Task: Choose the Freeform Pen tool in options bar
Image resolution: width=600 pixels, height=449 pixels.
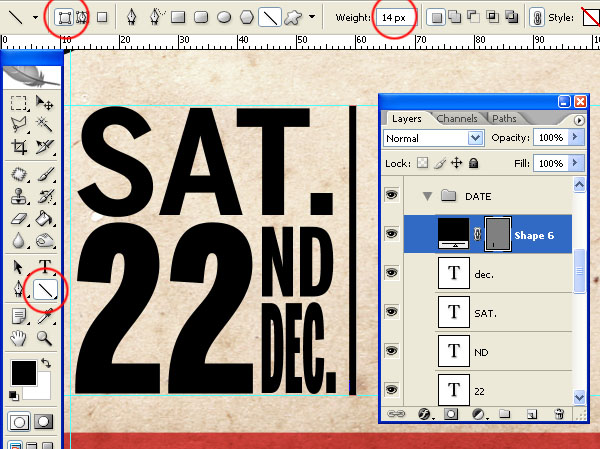Action: 156,17
